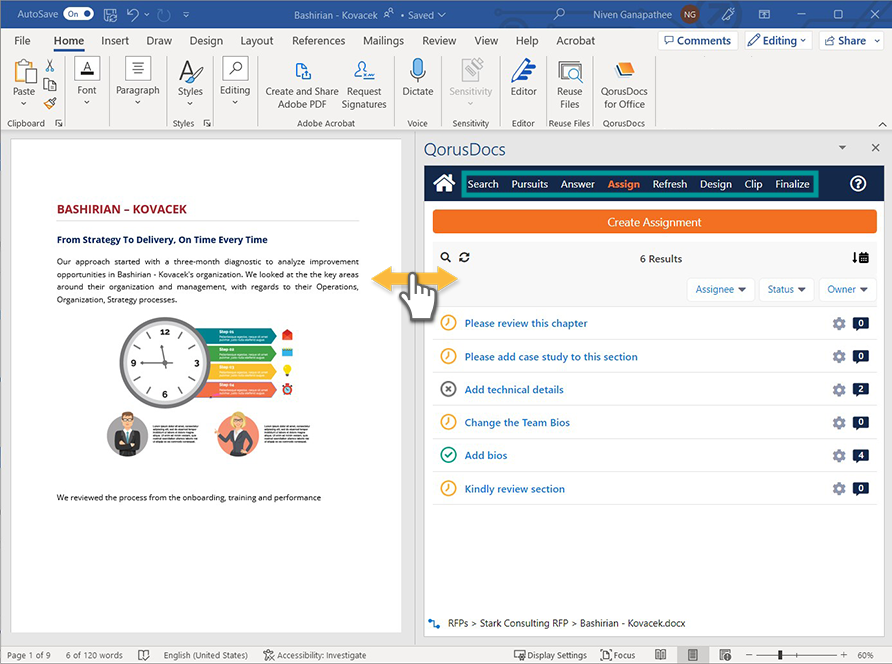Open QorusDocs help question mark
This screenshot has width=892, height=664.
point(858,183)
